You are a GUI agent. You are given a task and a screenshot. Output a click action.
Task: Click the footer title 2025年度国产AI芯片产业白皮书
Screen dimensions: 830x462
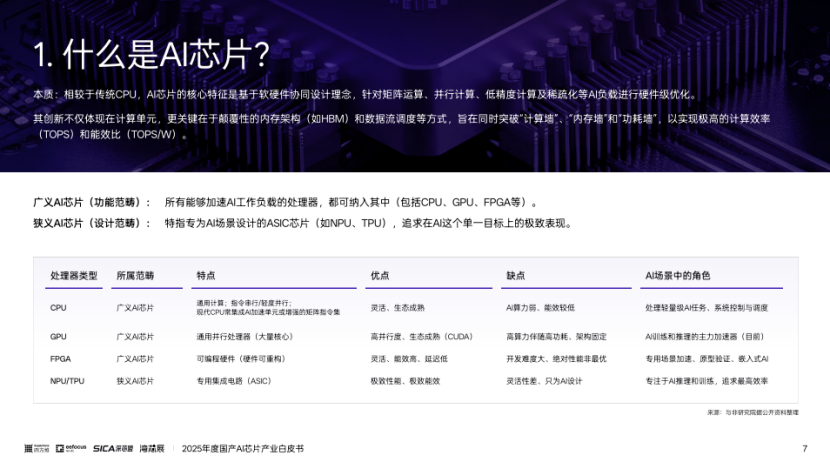pyautogui.click(x=242, y=448)
